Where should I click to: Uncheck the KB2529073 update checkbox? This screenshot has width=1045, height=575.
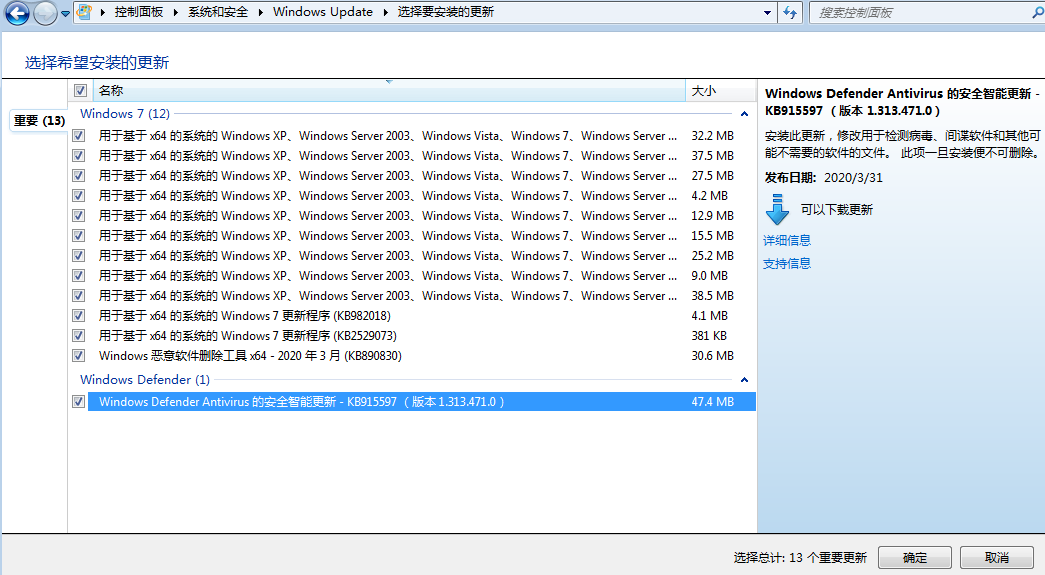pyautogui.click(x=79, y=336)
